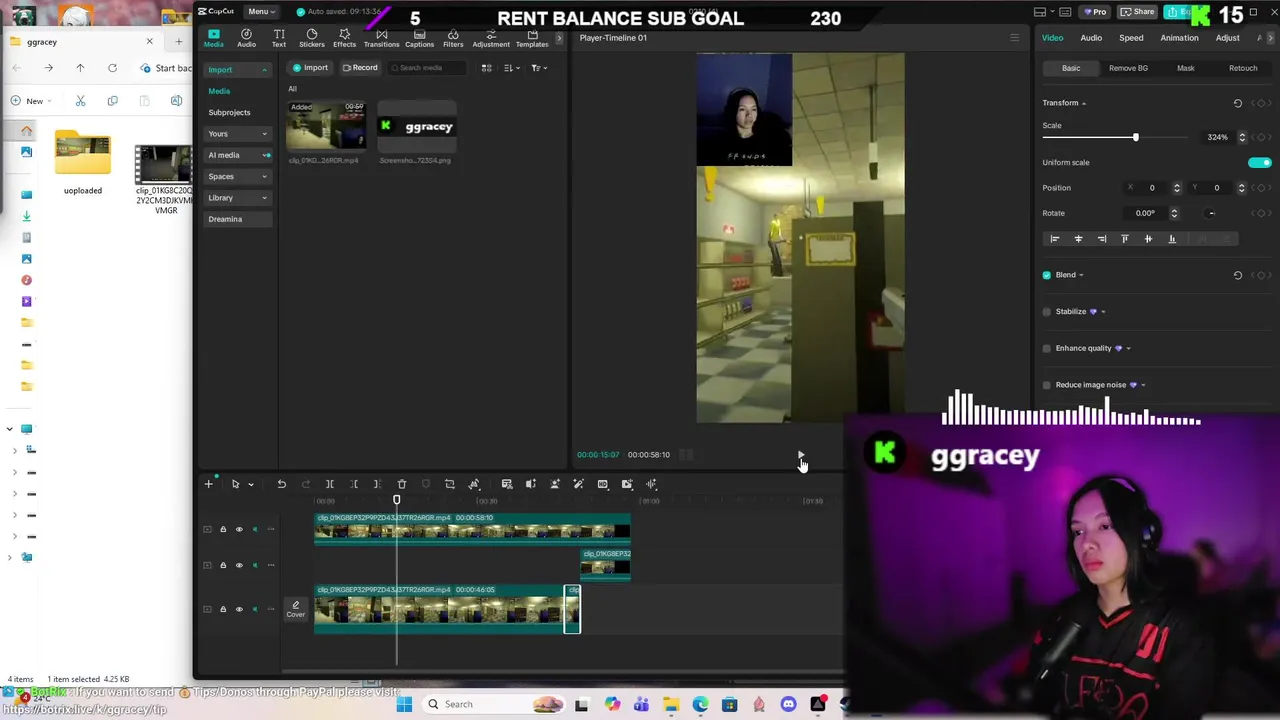Open the Filters tab
This screenshot has width=1280, height=720.
coord(453,38)
